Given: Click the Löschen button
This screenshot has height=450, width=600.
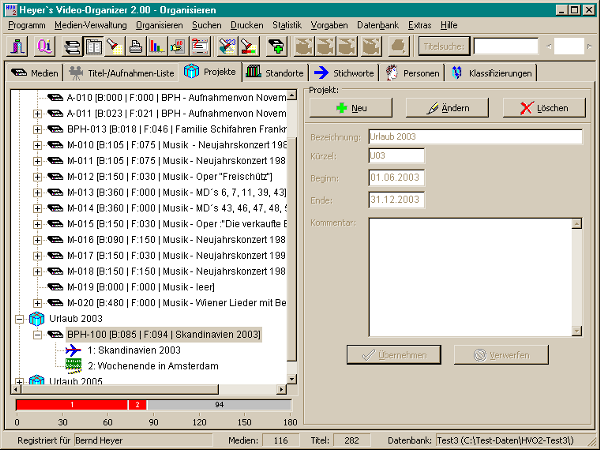Looking at the screenshot, I should tap(544, 108).
